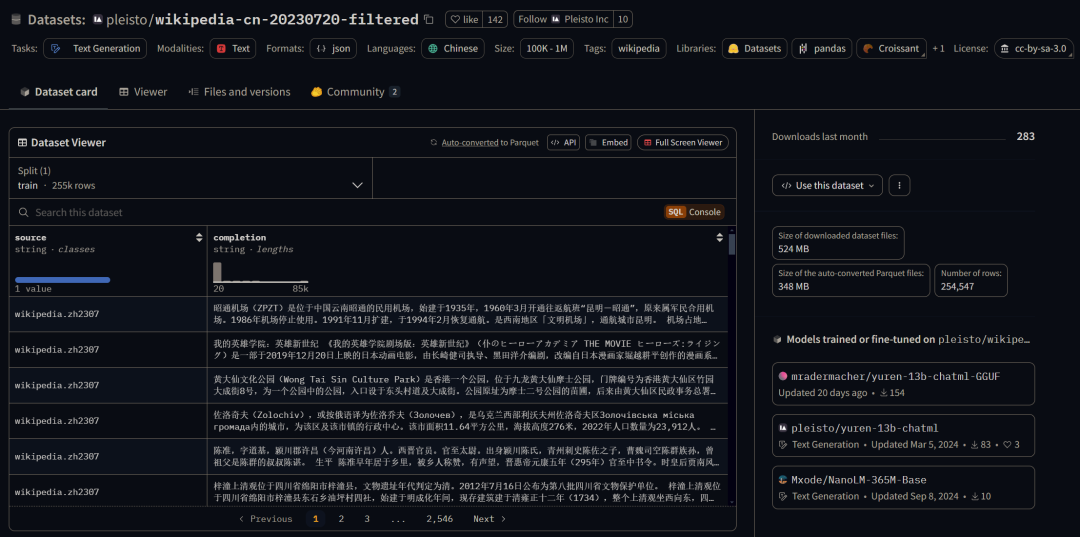Image resolution: width=1080 pixels, height=537 pixels.
Task: Click the Number of rows 254,547 box
Action: click(x=971, y=280)
